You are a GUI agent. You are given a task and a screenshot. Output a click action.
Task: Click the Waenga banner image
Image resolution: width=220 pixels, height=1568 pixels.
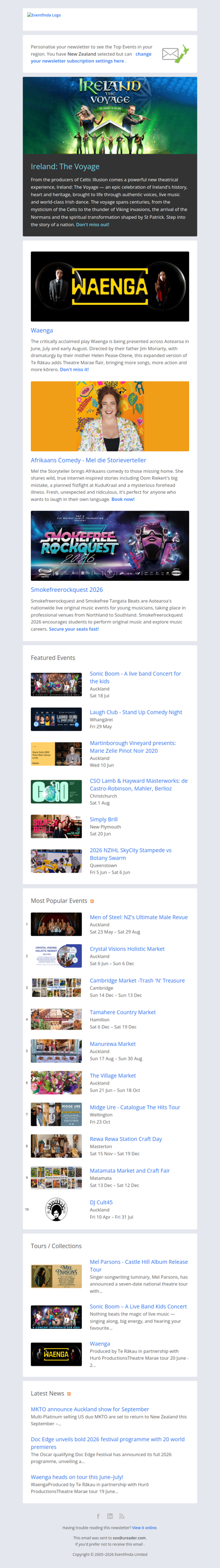[110, 286]
